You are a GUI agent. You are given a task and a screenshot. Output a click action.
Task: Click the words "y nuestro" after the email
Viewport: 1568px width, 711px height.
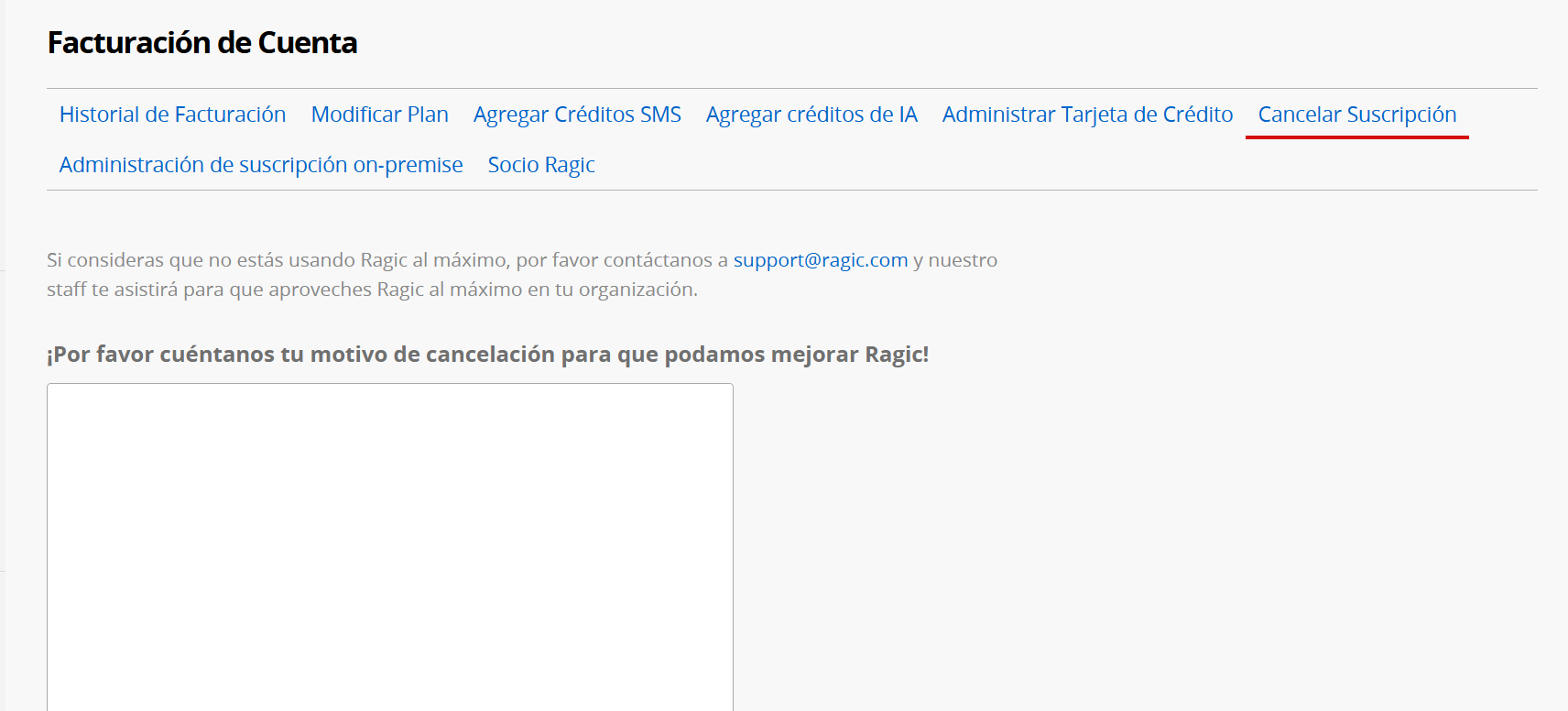(x=955, y=260)
